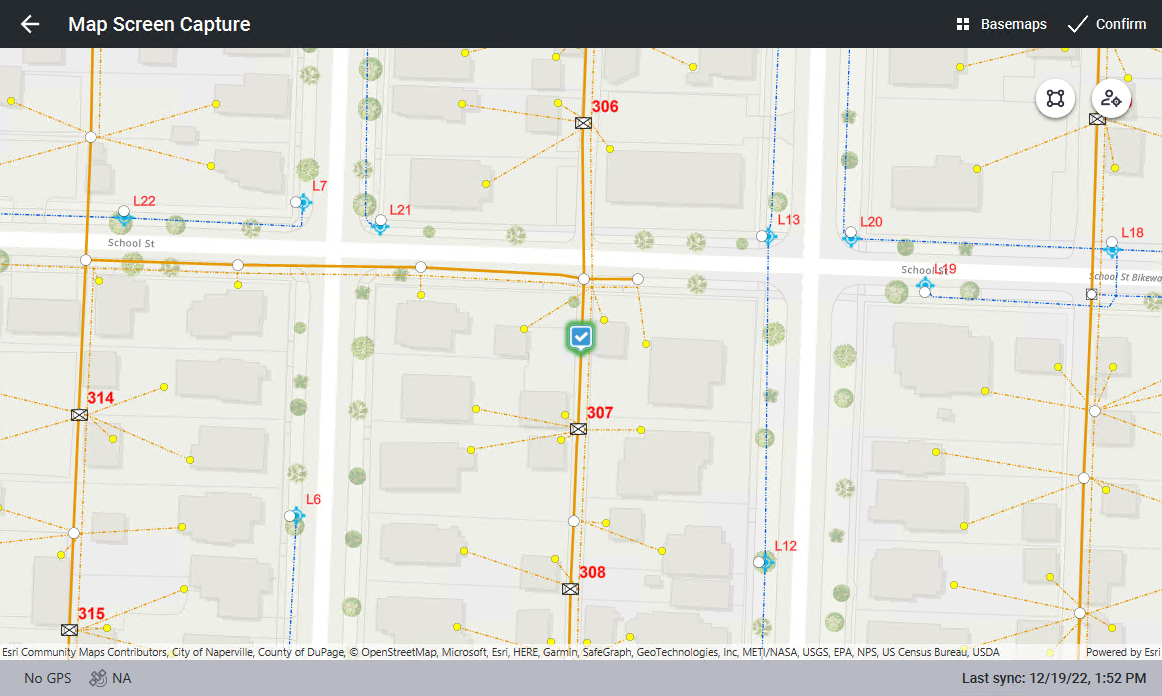The image size is (1162, 696).
Task: Select transformer symbol labeled 314
Action: pos(80,414)
